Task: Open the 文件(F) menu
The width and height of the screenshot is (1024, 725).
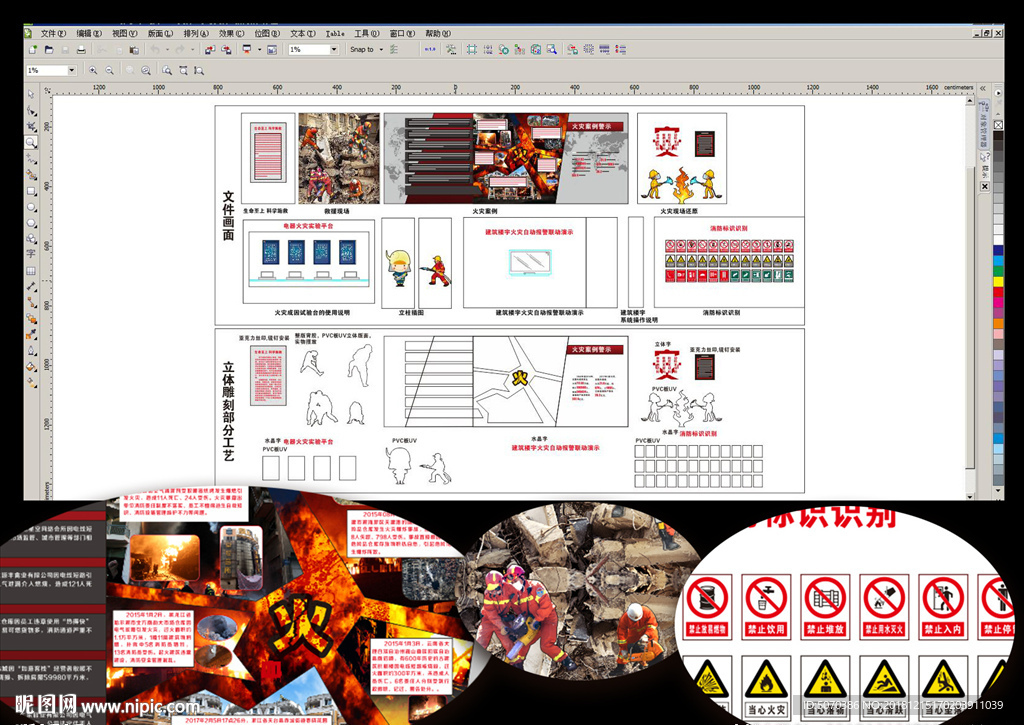Action: pyautogui.click(x=53, y=33)
